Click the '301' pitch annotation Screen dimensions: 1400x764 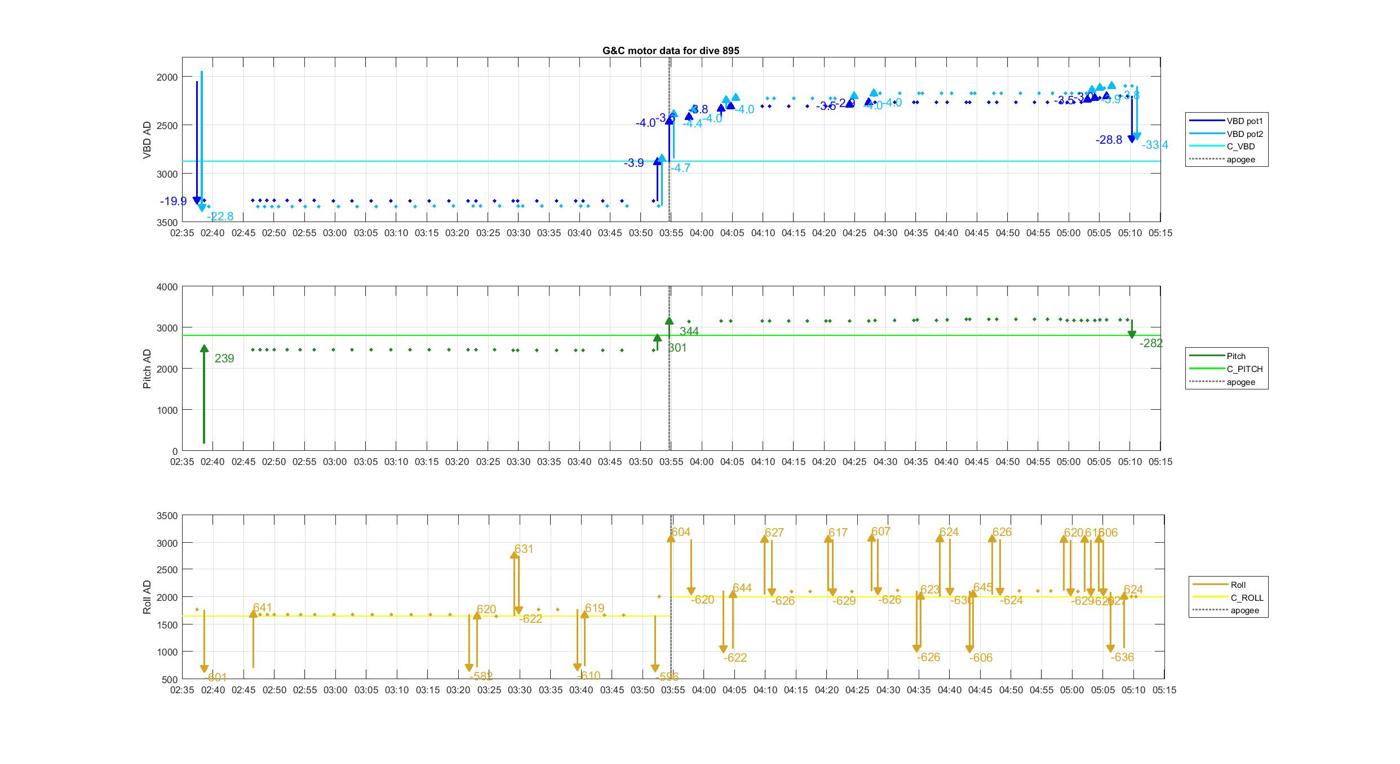677,348
